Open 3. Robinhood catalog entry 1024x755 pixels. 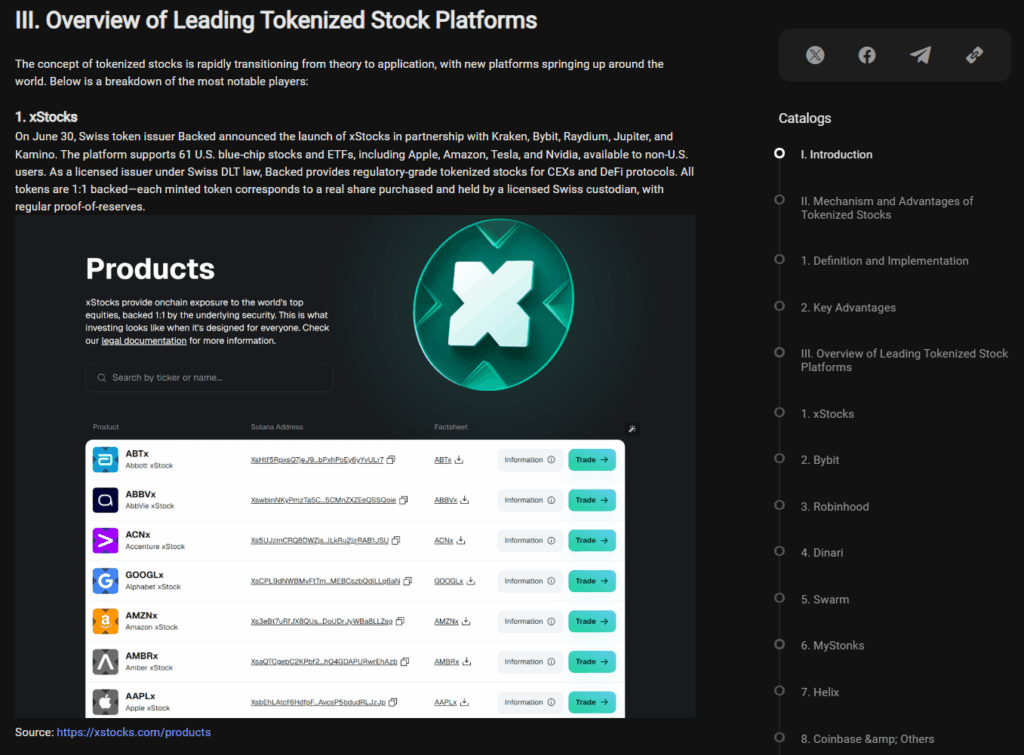click(835, 506)
